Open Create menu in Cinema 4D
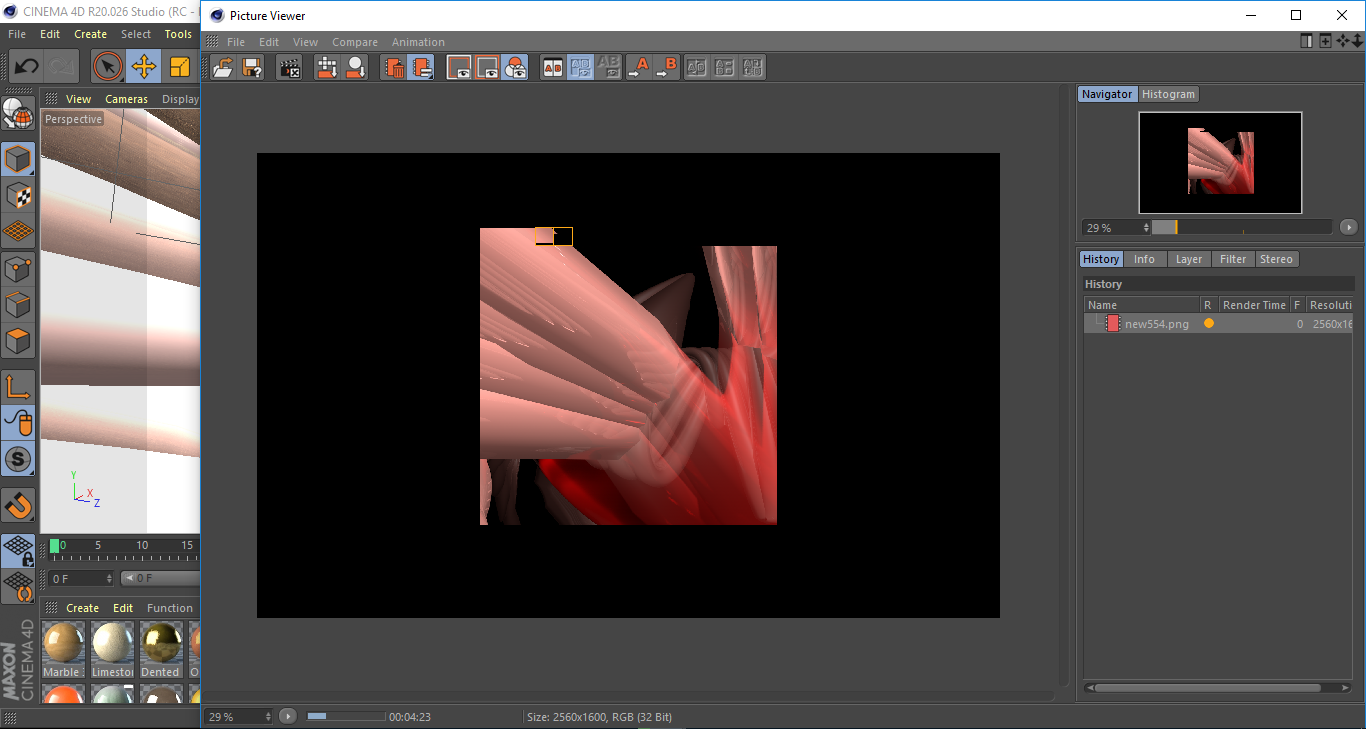This screenshot has width=1366, height=729. pyautogui.click(x=90, y=34)
